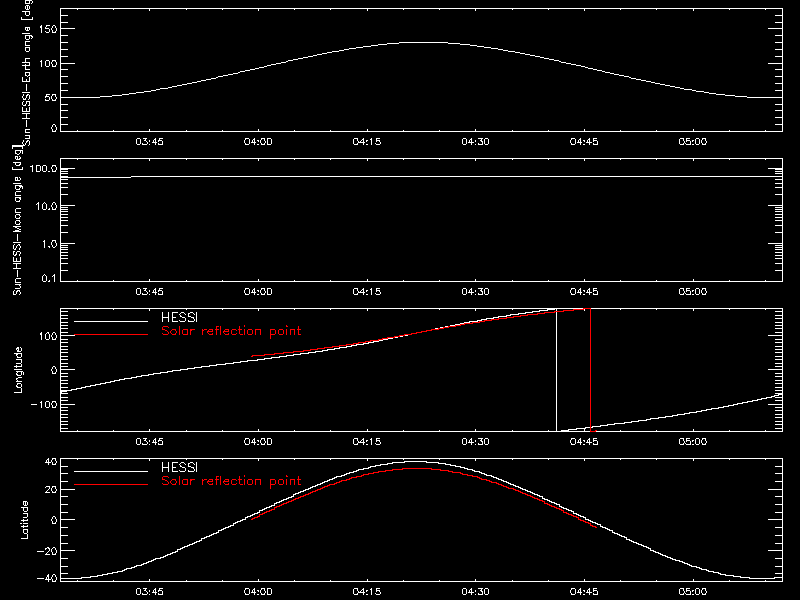800x600 pixels.
Task: Click red legend line in Latitude plot
Action: (111, 485)
